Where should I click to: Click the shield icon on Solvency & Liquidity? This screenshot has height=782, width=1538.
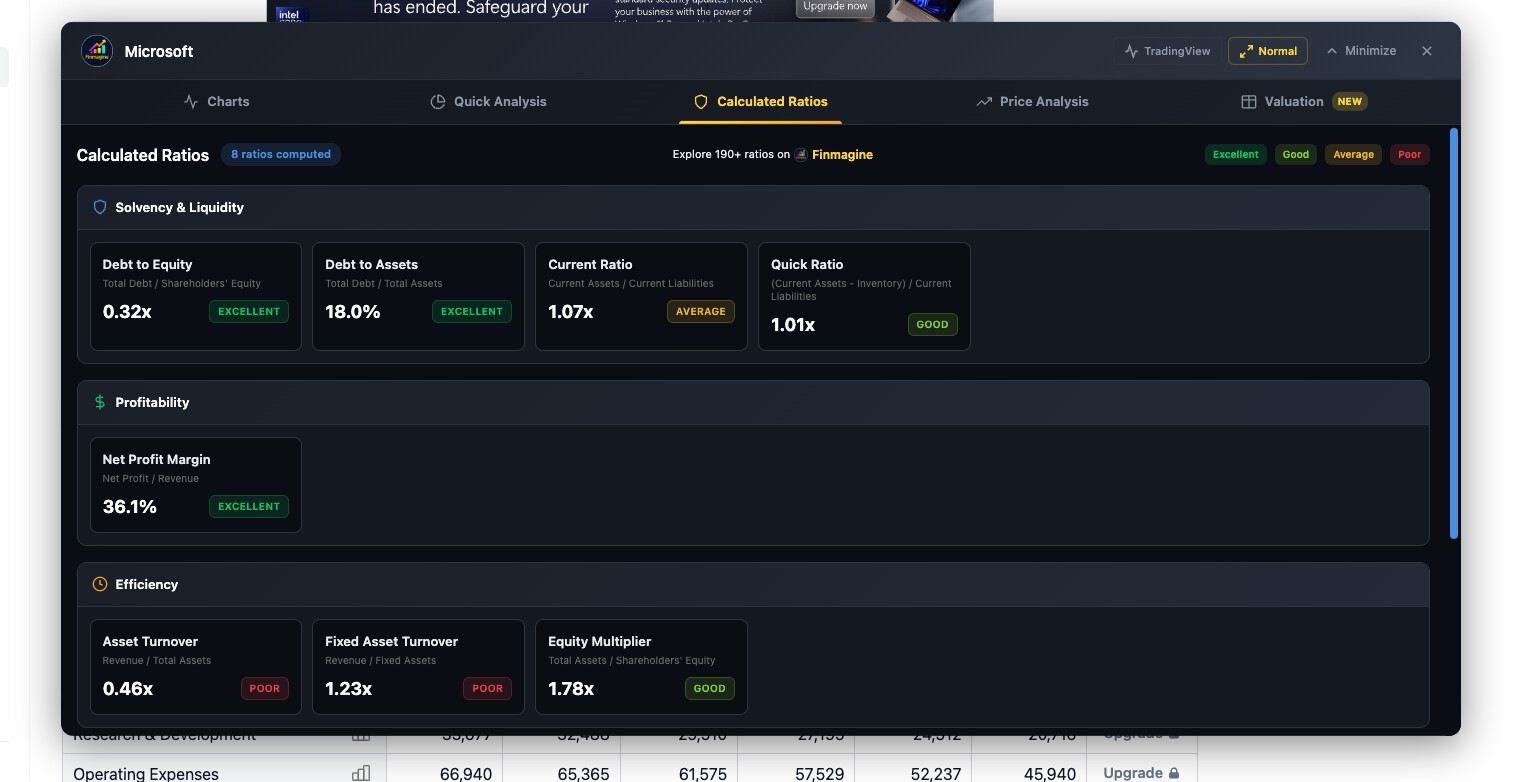100,208
